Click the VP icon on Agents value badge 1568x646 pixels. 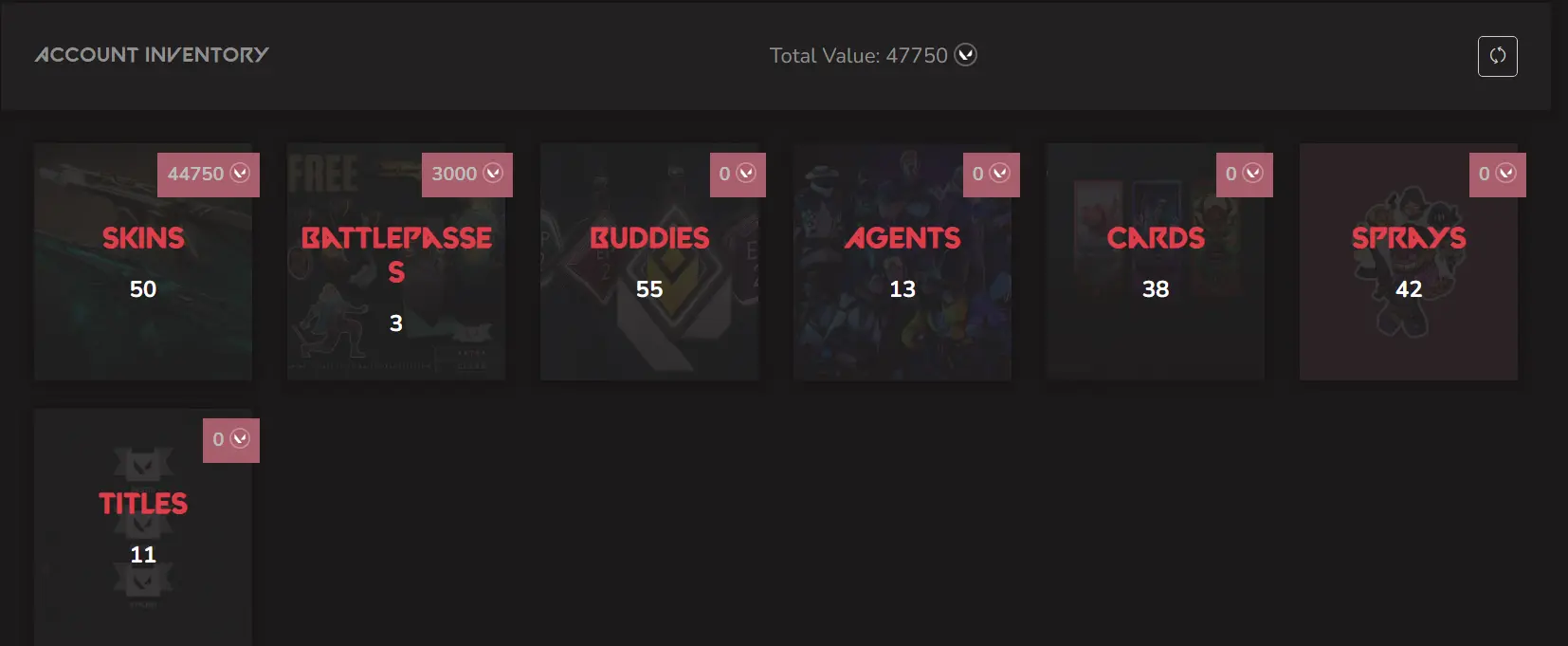(1000, 174)
